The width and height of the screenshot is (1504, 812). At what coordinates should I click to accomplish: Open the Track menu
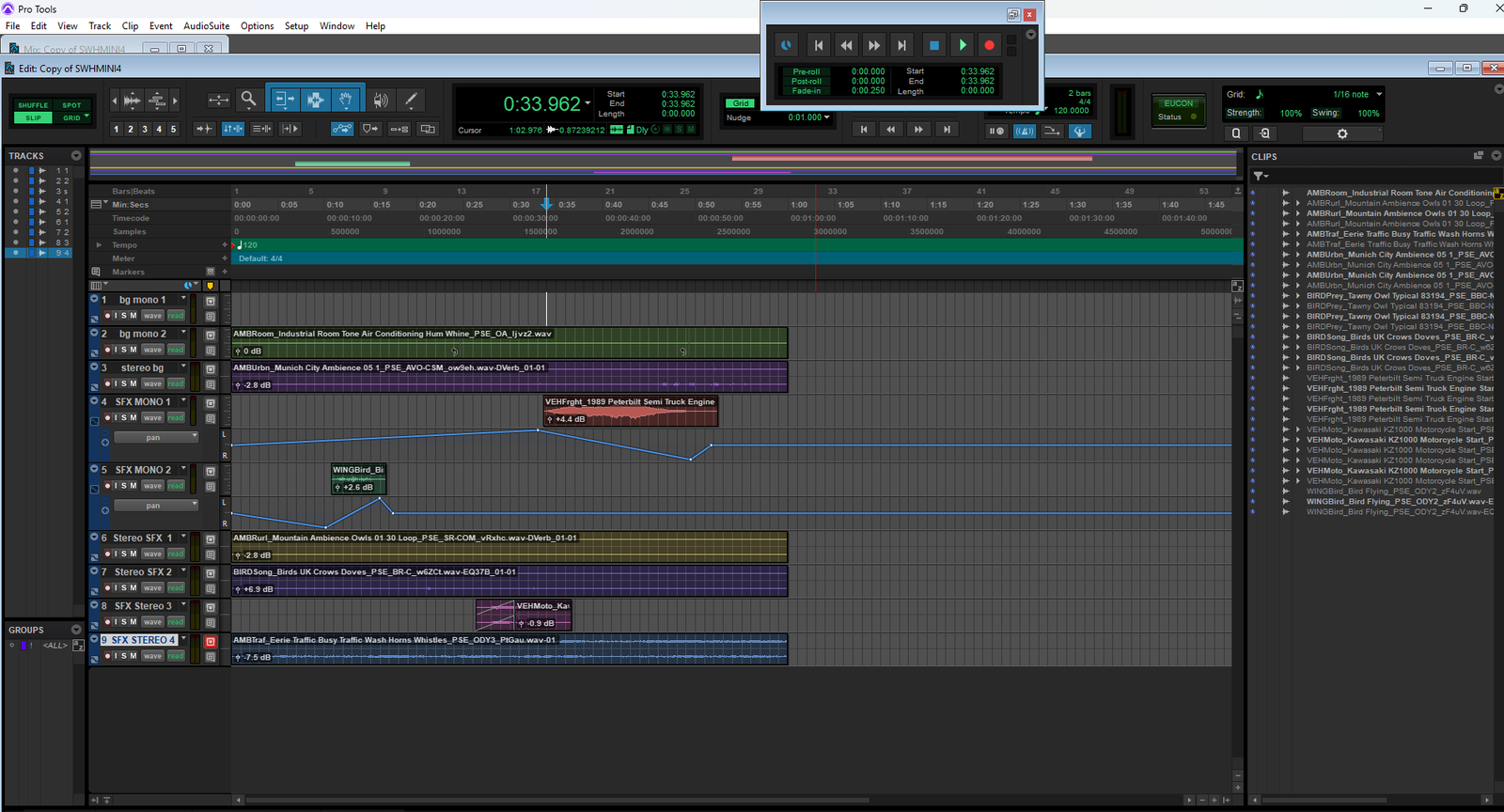coord(100,25)
